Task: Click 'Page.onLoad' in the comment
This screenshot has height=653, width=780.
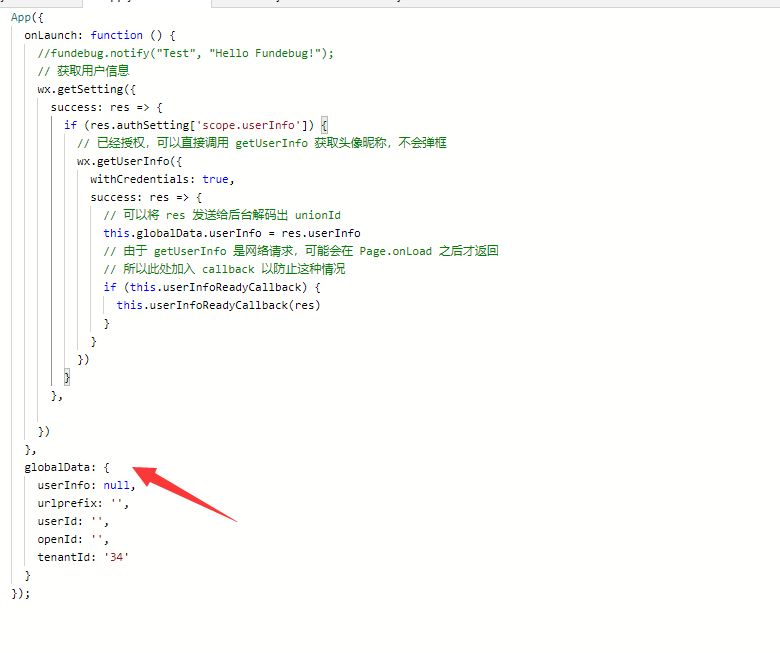Action: 395,251
